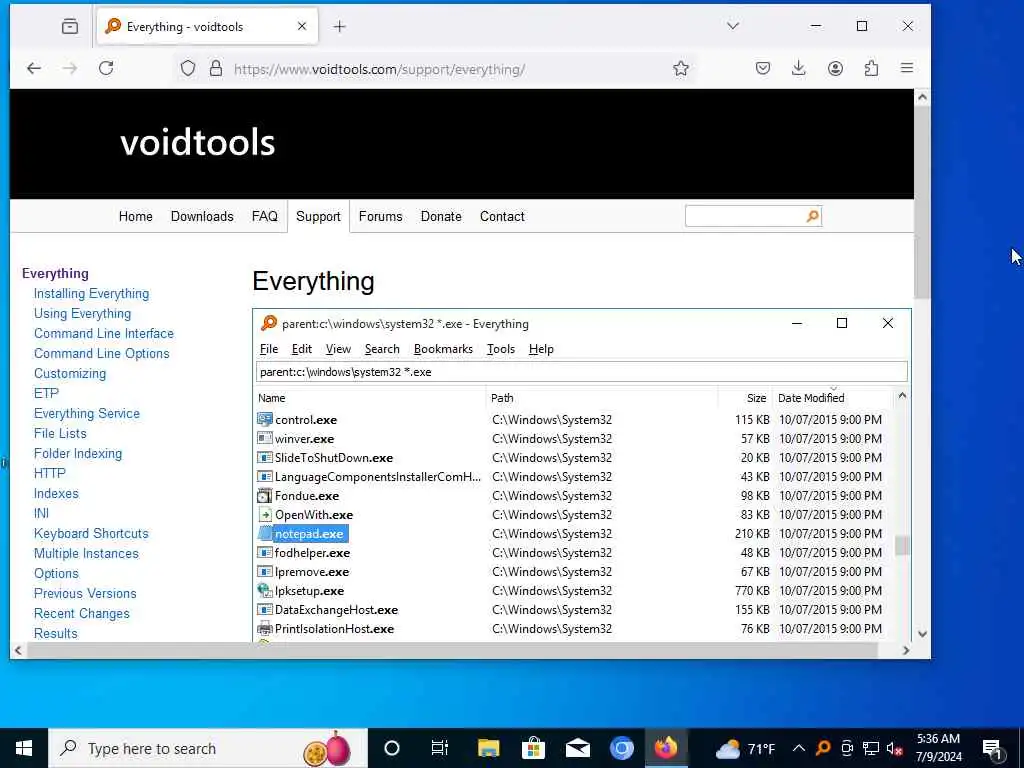Click the browser address bar URL

pyautogui.click(x=379, y=69)
